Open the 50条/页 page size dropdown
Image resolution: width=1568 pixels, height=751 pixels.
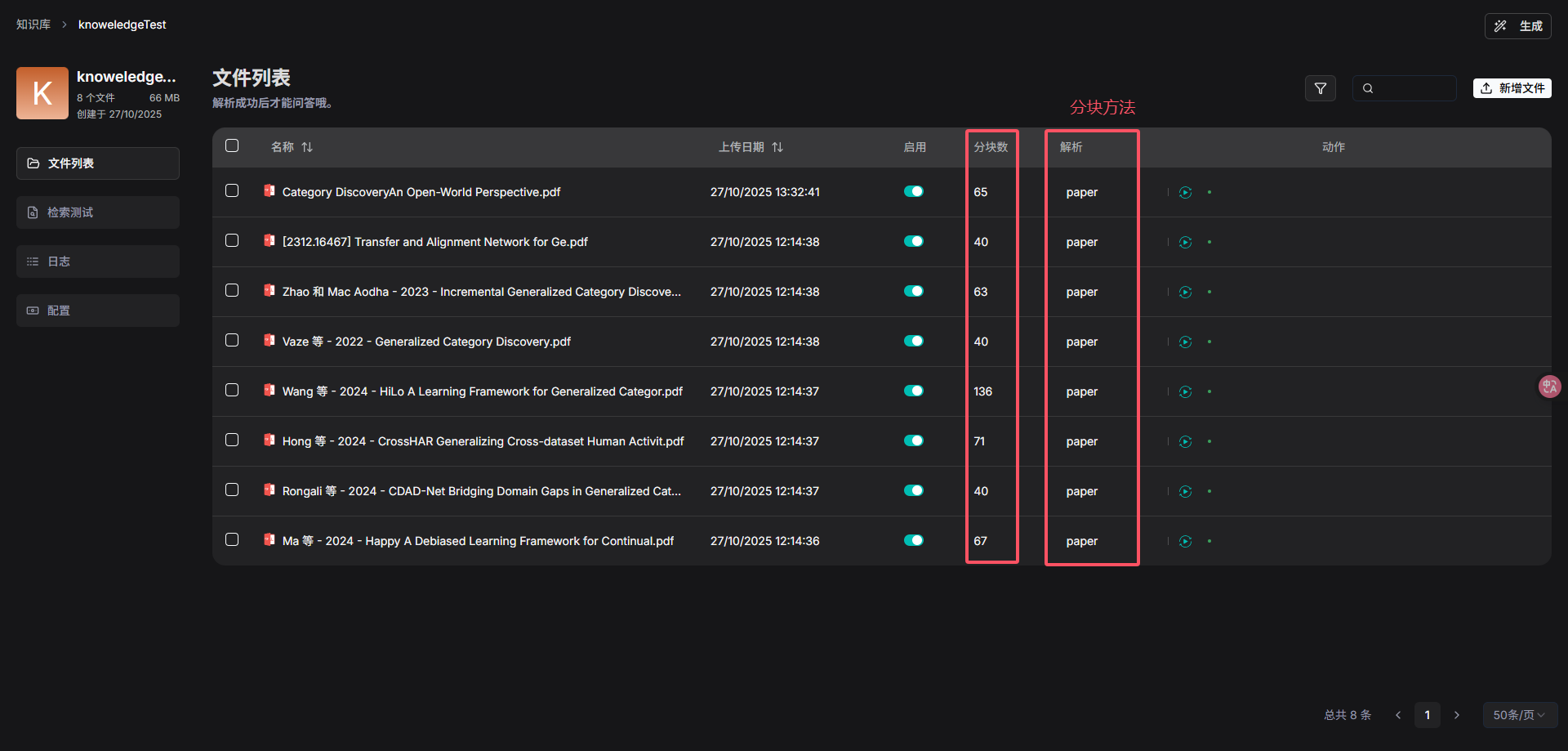pyautogui.click(x=1520, y=715)
